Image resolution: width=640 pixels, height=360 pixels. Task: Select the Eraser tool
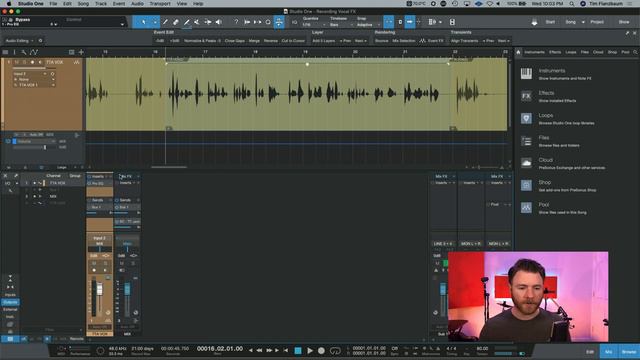tap(176, 22)
